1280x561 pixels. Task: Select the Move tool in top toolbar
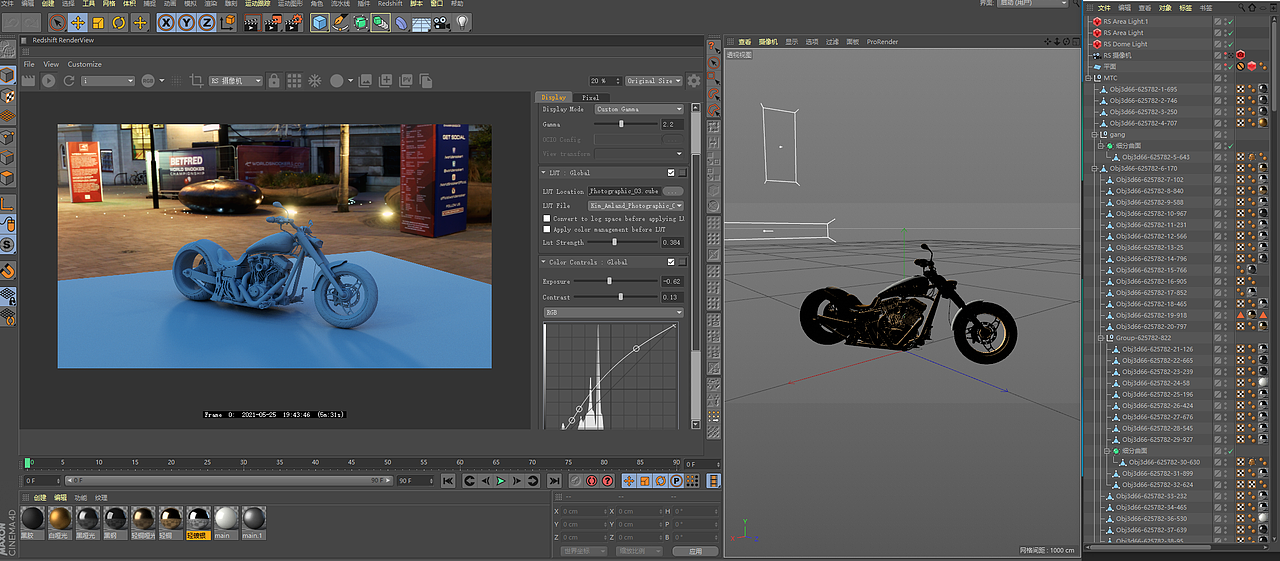tap(78, 22)
